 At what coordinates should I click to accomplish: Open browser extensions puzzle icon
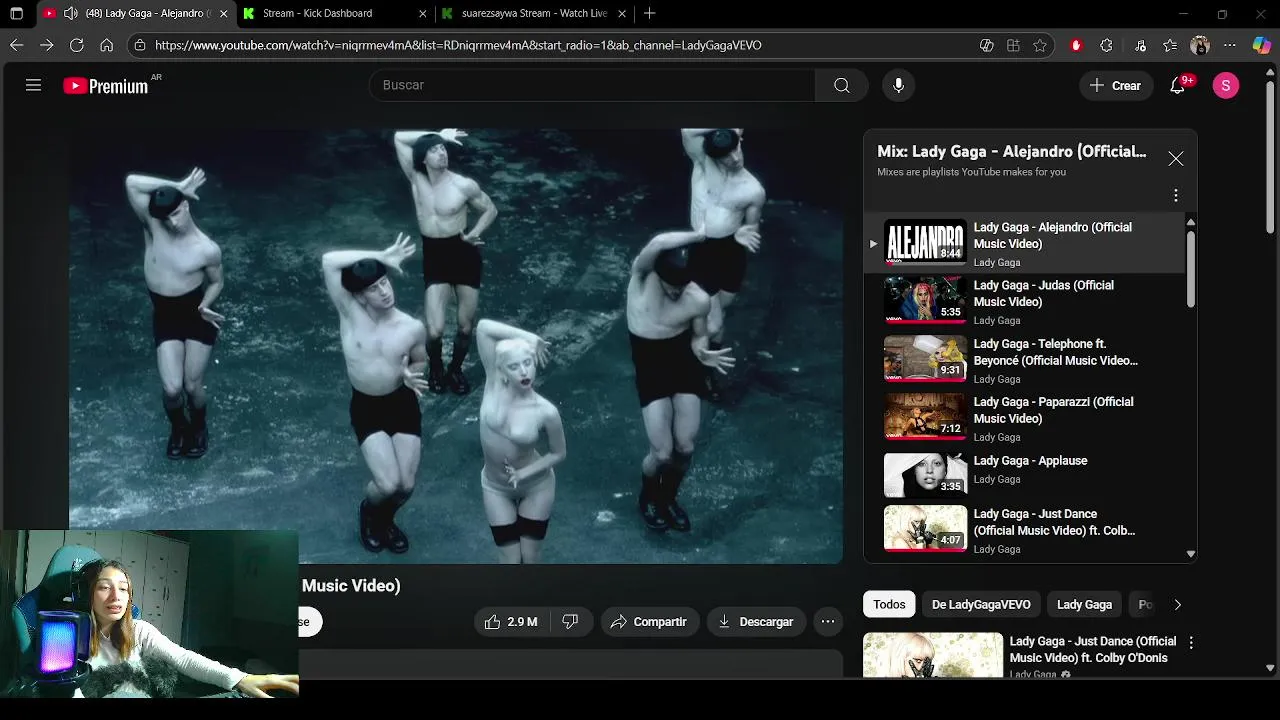tap(1106, 45)
